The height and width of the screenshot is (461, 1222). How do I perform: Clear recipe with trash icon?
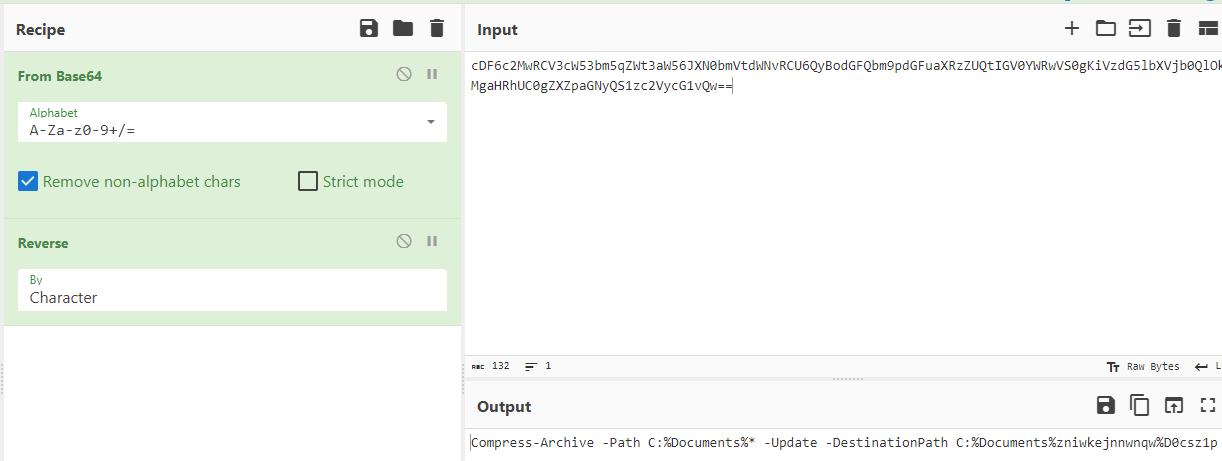[436, 28]
